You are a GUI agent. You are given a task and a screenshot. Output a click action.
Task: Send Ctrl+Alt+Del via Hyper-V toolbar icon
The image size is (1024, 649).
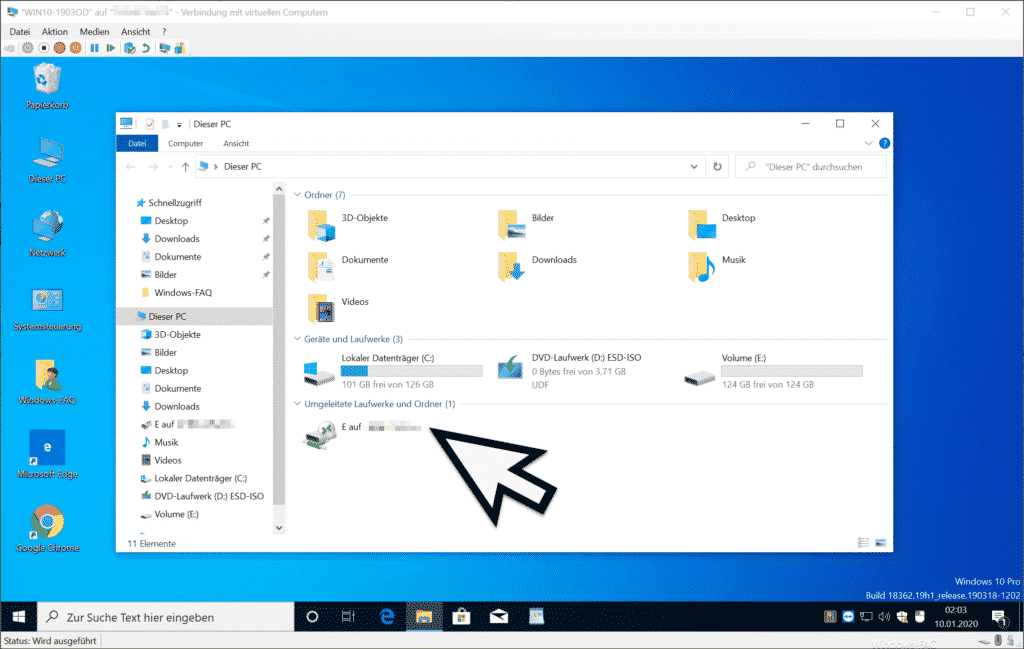click(10, 48)
